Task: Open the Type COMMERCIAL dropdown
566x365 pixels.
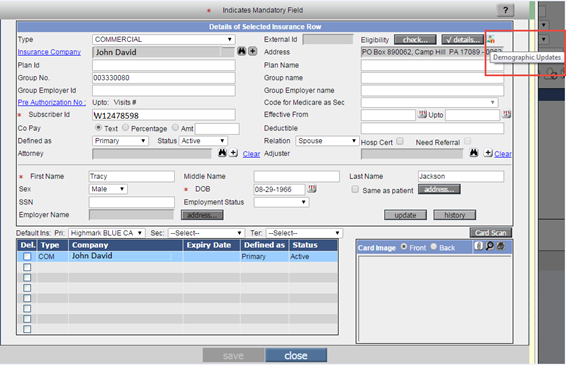Action: coord(164,39)
